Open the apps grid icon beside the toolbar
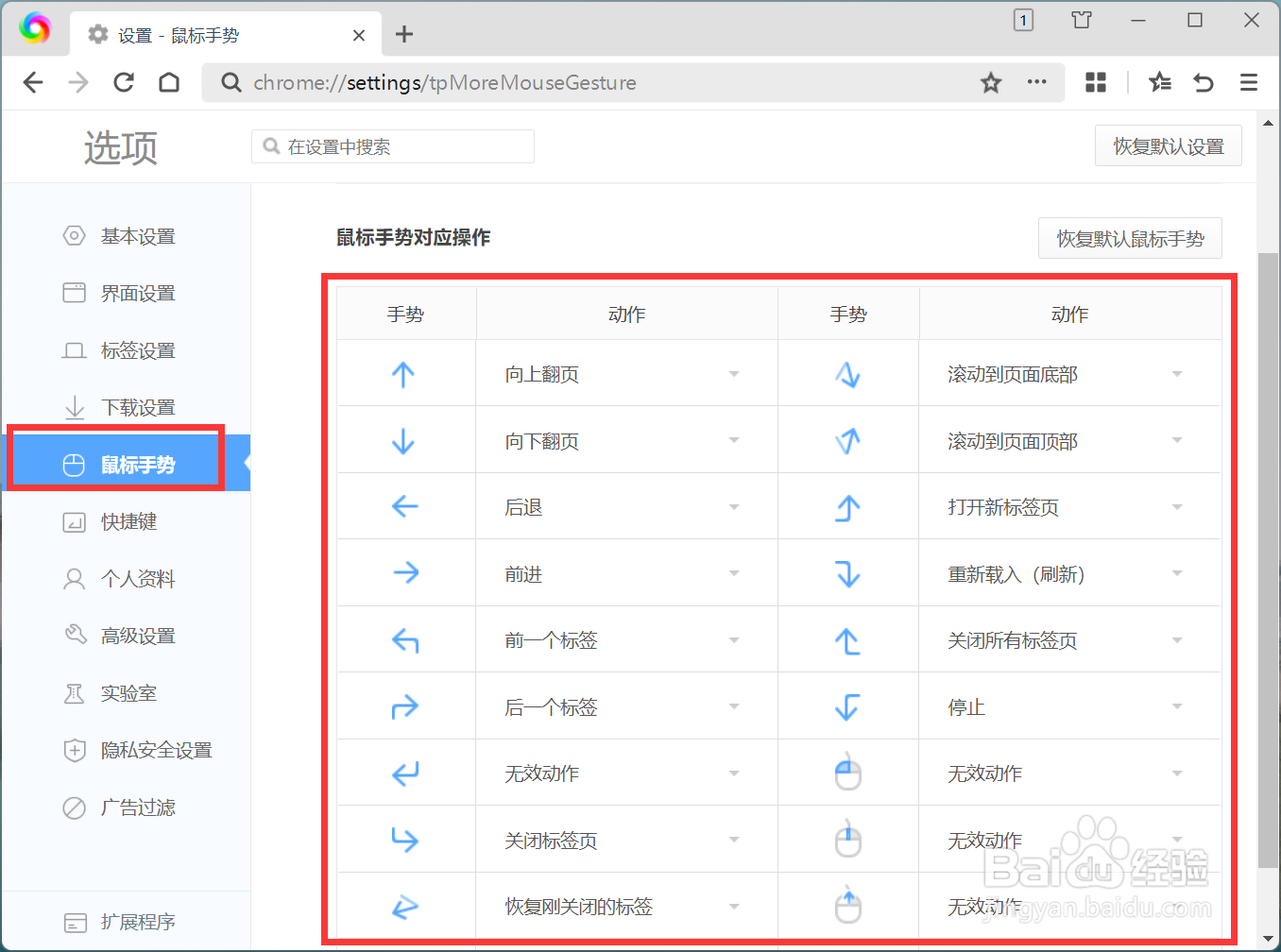This screenshot has height=952, width=1281. coord(1095,82)
